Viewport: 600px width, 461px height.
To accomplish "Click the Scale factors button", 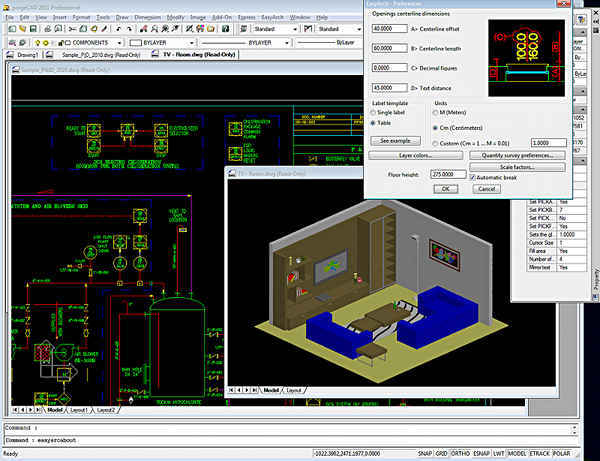I will (x=517, y=167).
